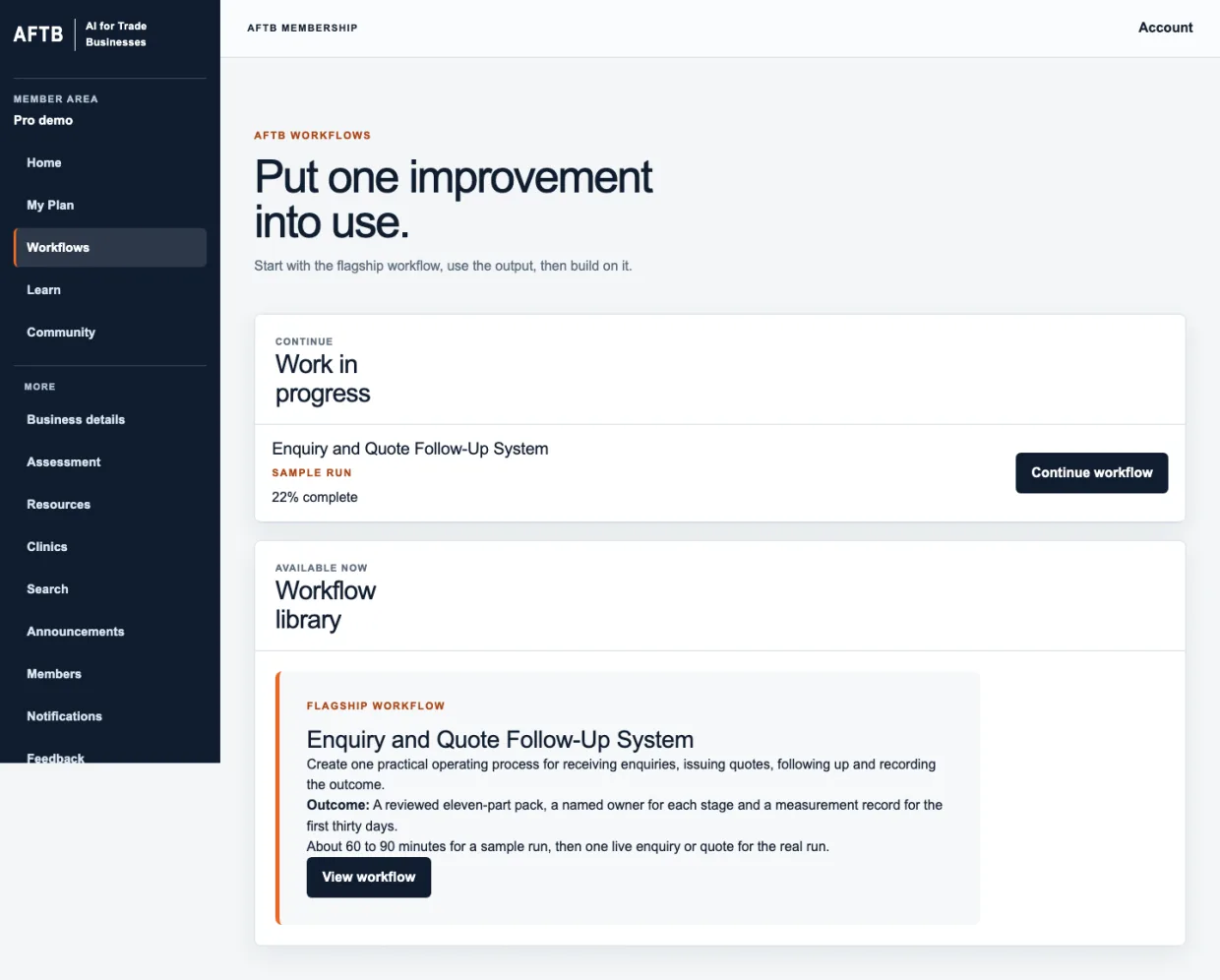Screen dimensions: 1220x980
Task: Click Enquiry and Quote Follow-Up System in Work in progress
Action: pyautogui.click(x=410, y=449)
